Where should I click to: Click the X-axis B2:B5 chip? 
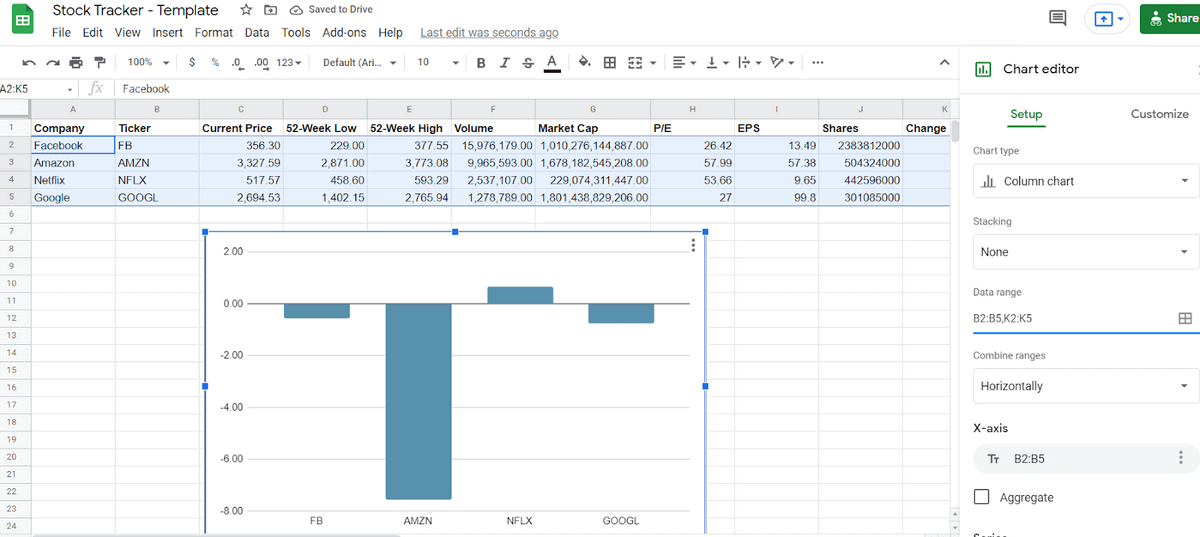tap(1086, 458)
